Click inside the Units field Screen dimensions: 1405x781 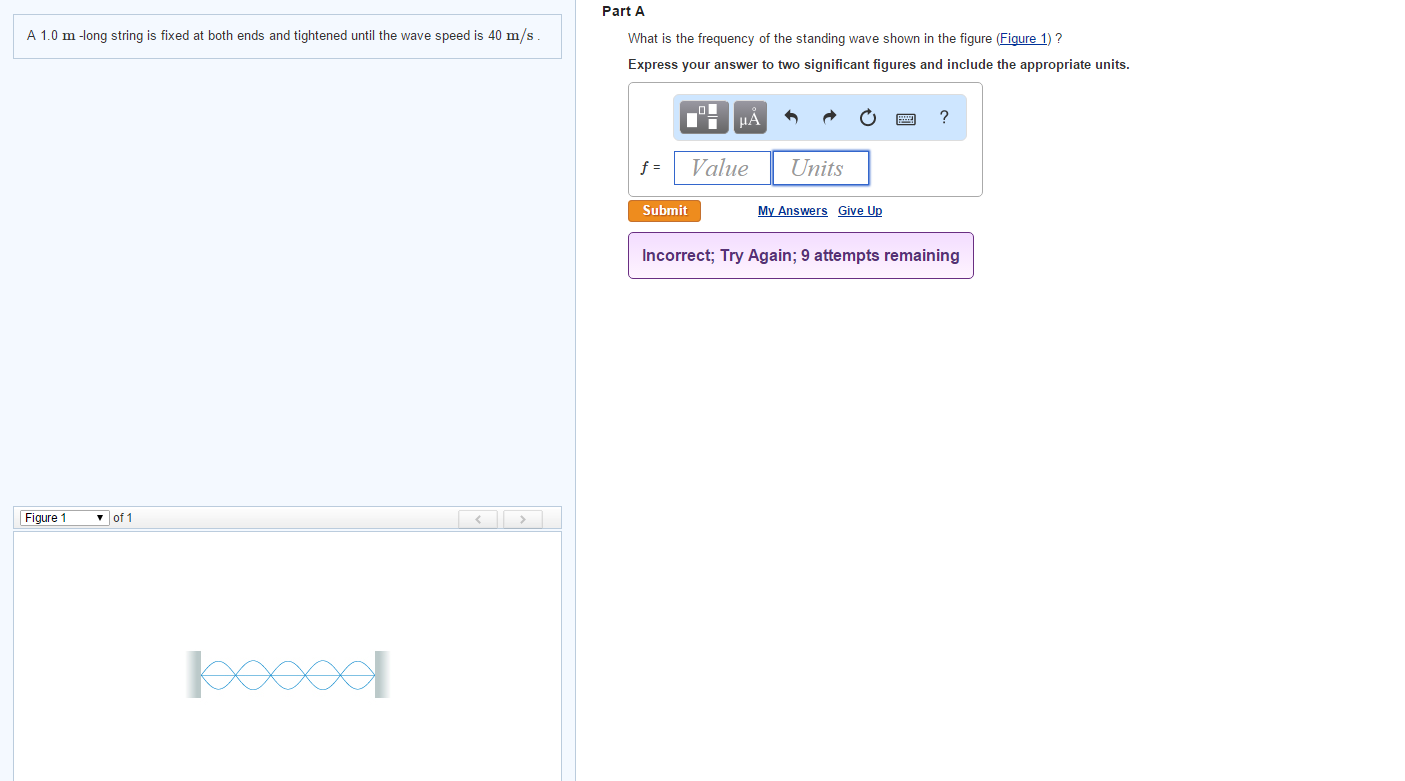click(820, 167)
